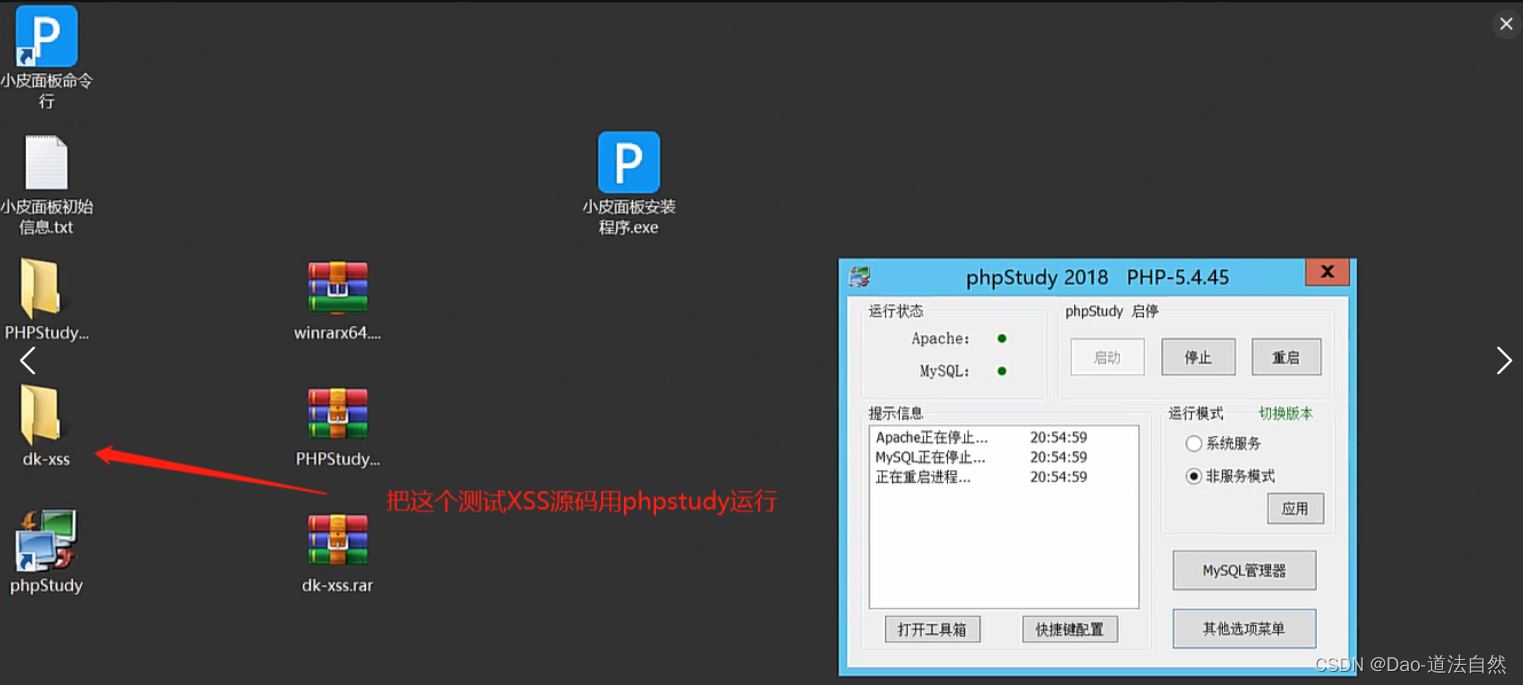1523x685 pixels.
Task: Click the MySQL status indicator dot
Action: 1002,371
